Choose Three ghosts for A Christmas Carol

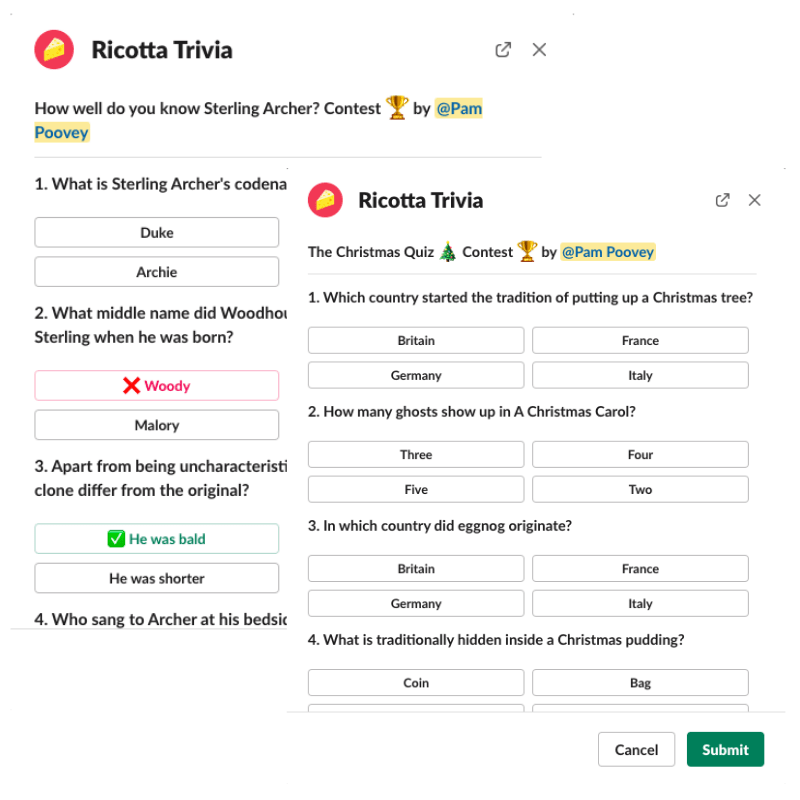[x=416, y=454]
